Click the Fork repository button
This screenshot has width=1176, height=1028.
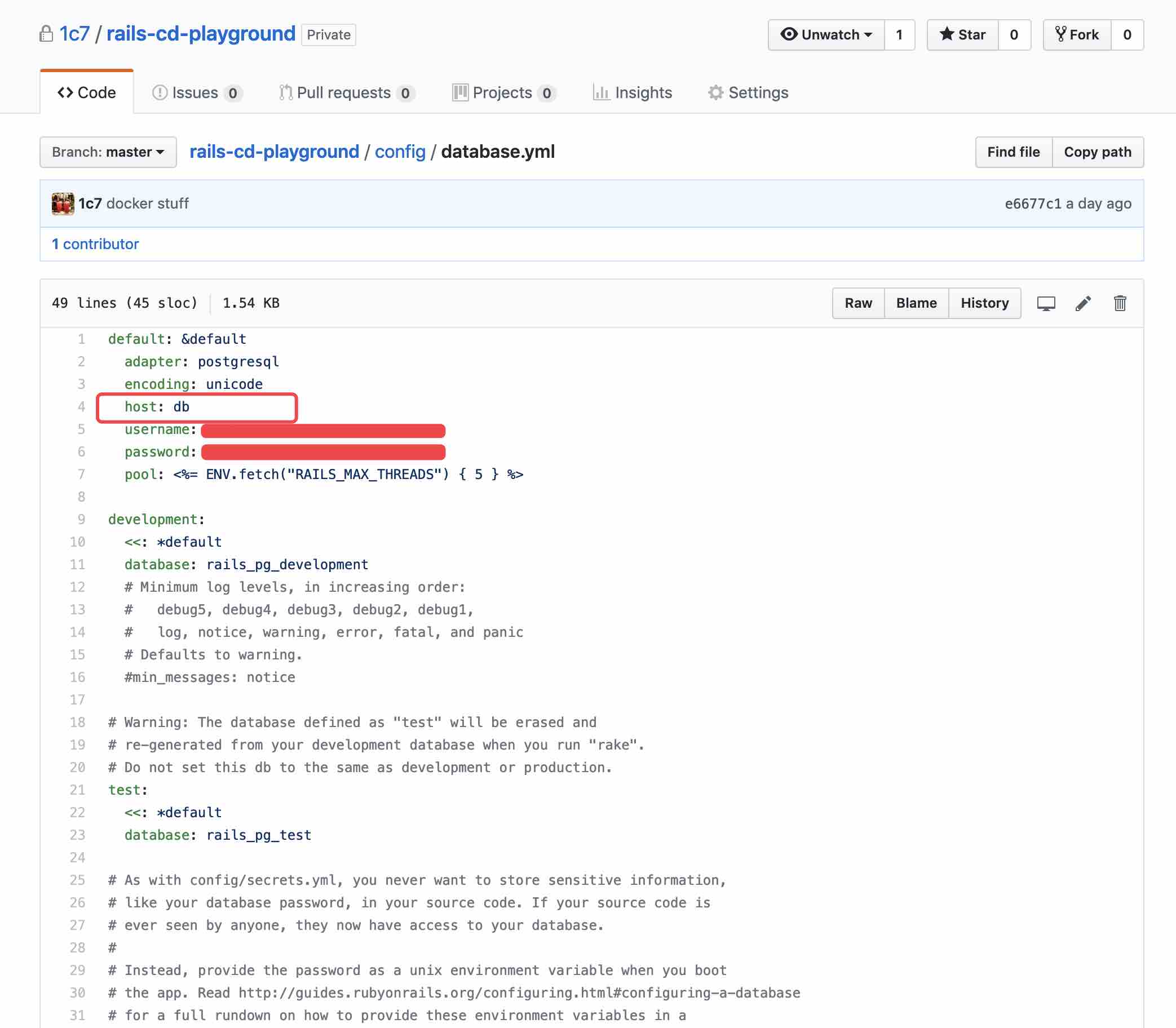[1077, 35]
